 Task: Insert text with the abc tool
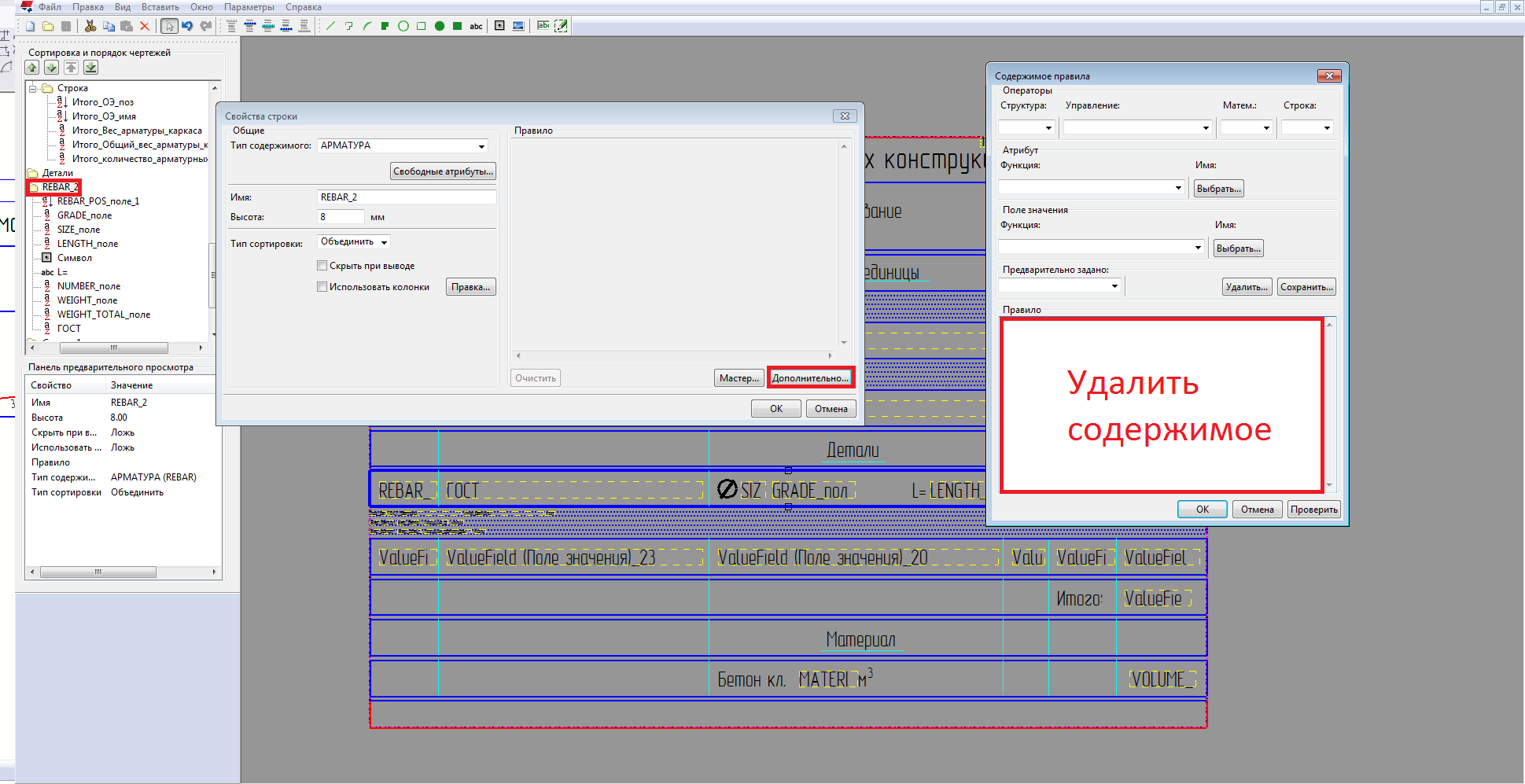click(476, 26)
